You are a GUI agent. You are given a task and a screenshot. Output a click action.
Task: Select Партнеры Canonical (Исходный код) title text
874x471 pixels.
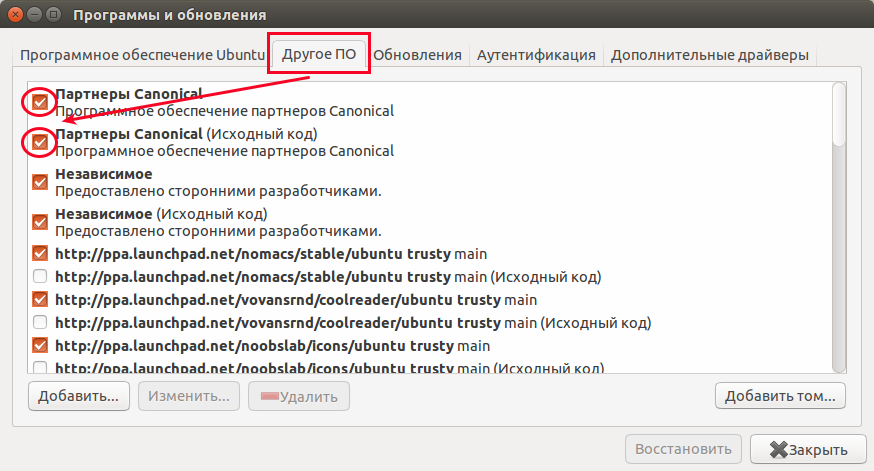point(186,134)
